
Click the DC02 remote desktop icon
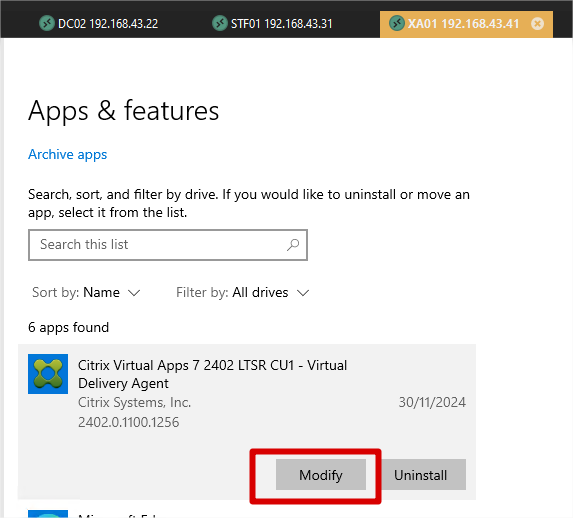pos(46,23)
